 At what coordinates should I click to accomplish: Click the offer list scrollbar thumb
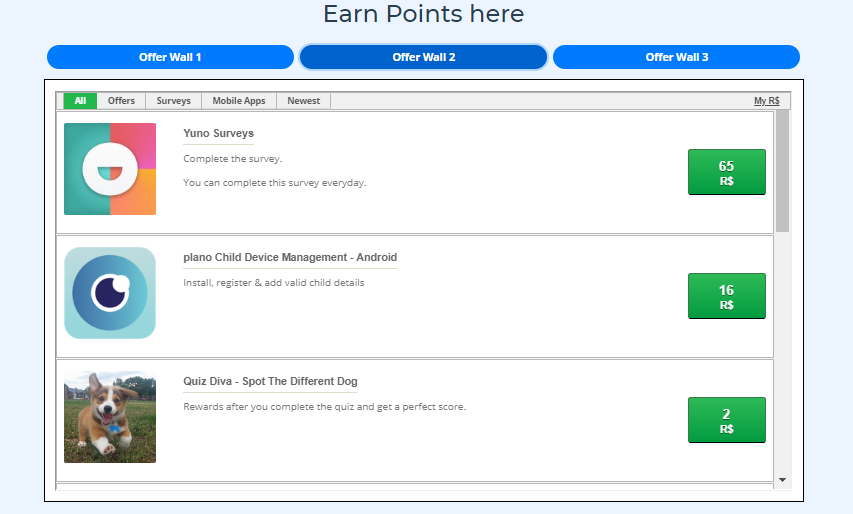pos(782,171)
